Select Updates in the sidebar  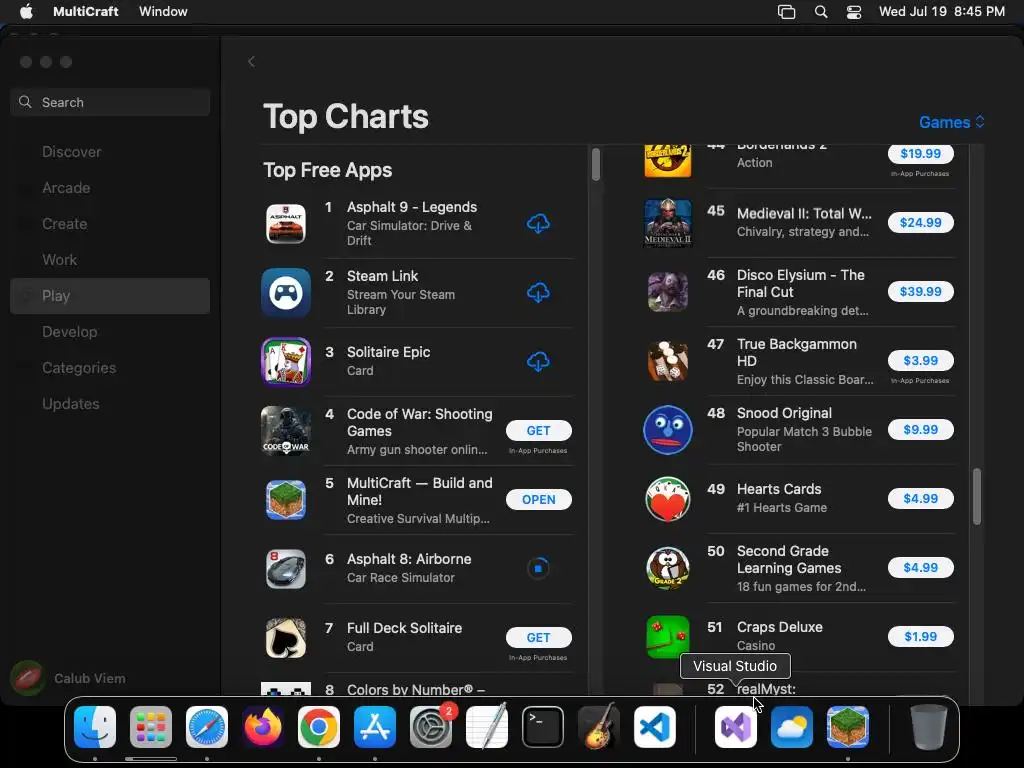[110, 404]
